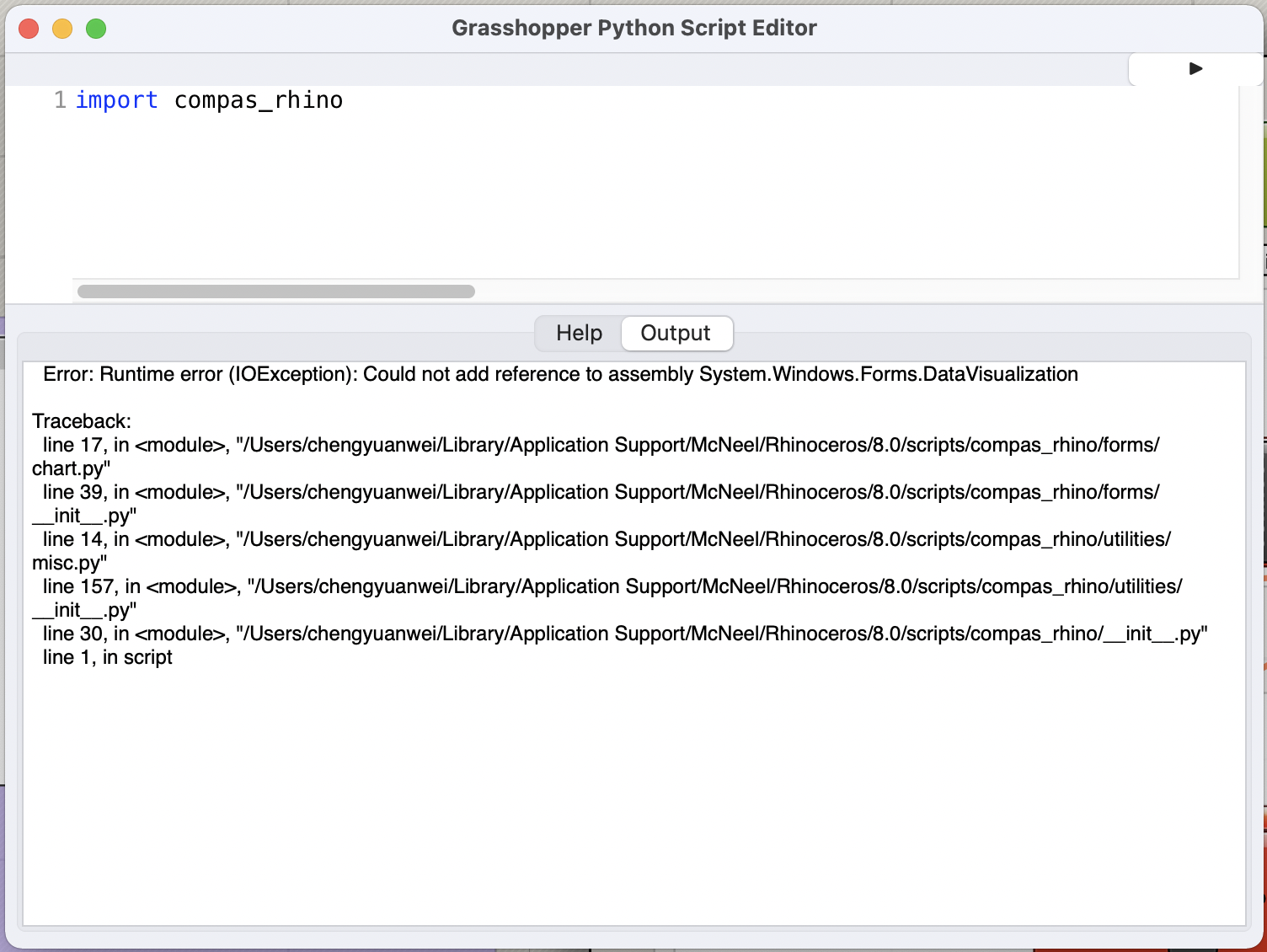Click the misc.py traceback path
1267x952 pixels.
coord(67,562)
